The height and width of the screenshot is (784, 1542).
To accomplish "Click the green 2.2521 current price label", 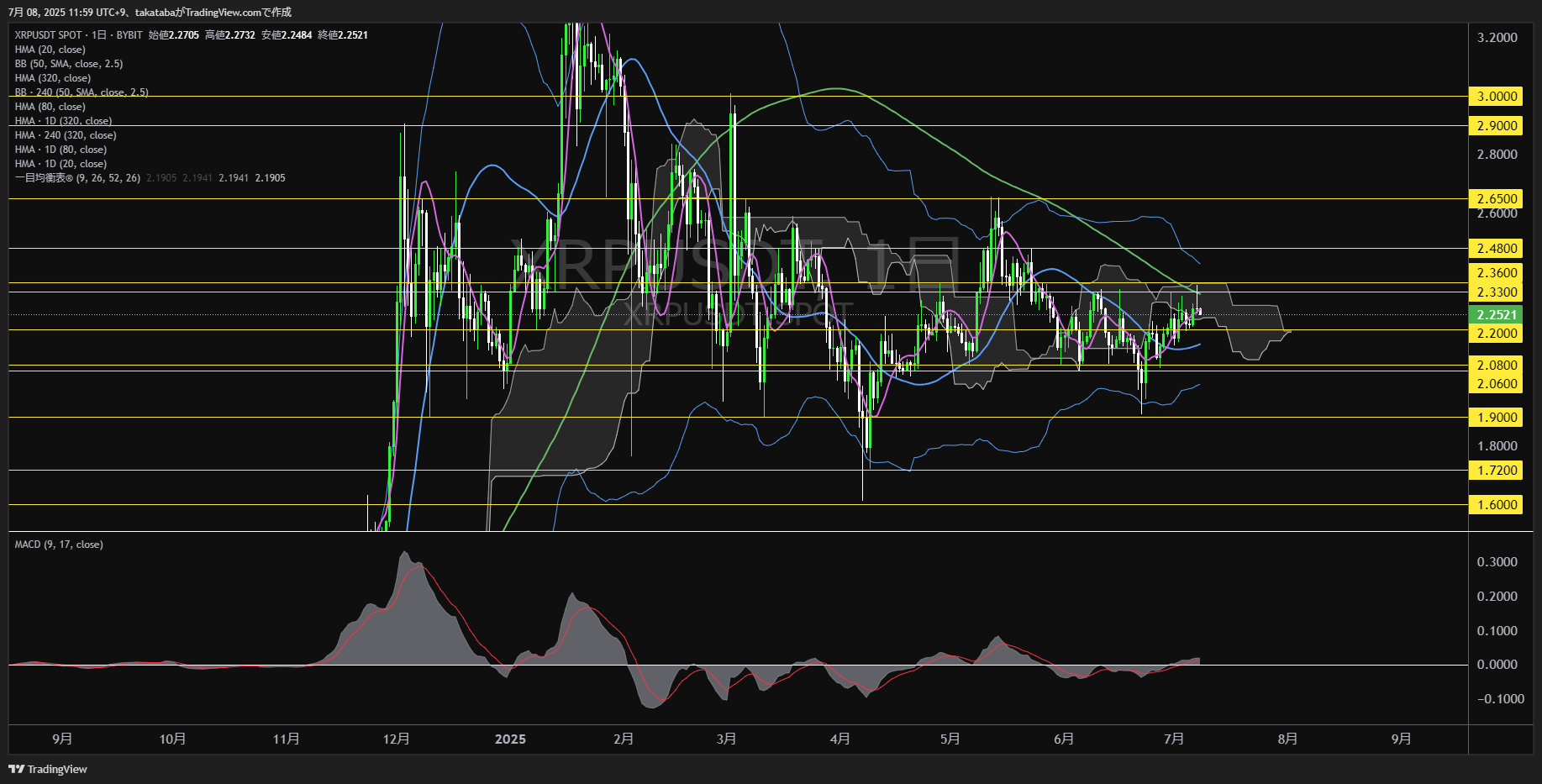I will (1497, 315).
